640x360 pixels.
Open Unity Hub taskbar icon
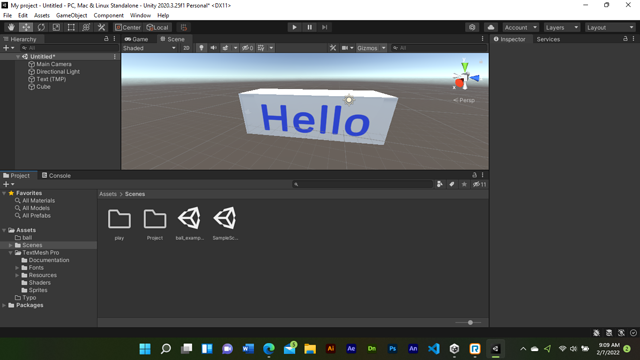coord(454,349)
